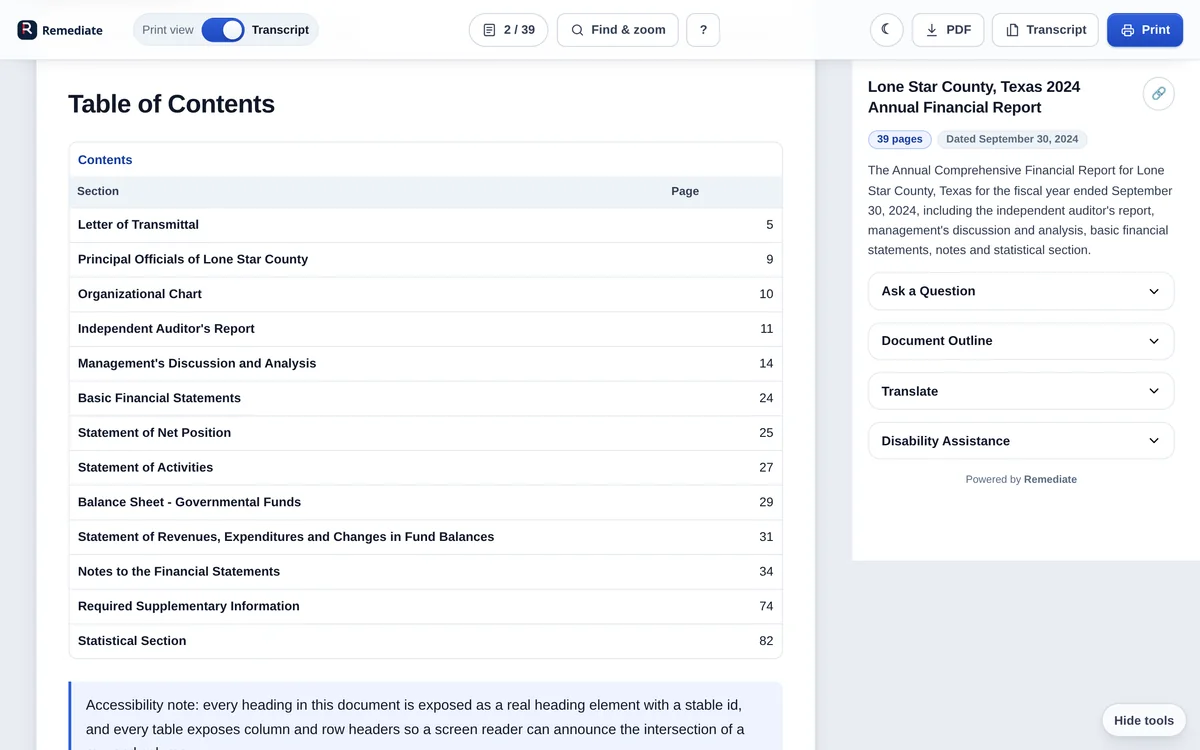
Task: Select Basic Financial Statements entry
Action: [425, 398]
